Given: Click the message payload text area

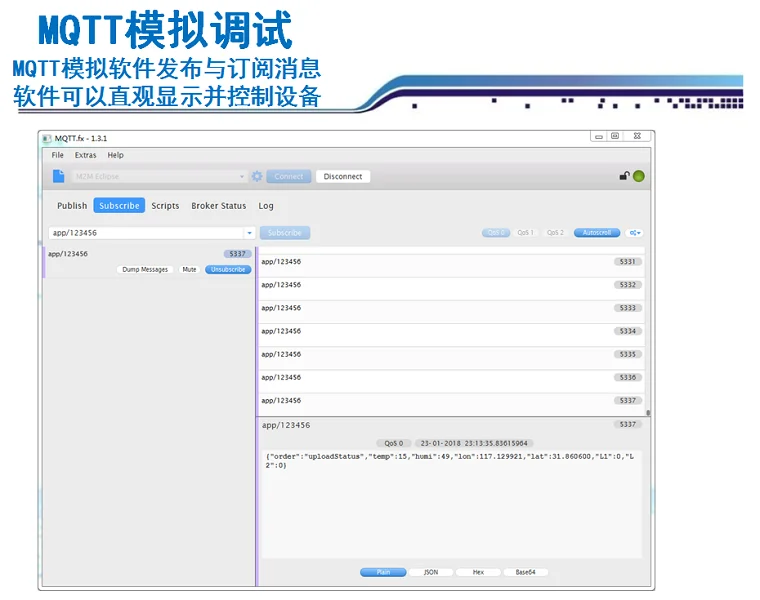Looking at the screenshot, I should 452,504.
